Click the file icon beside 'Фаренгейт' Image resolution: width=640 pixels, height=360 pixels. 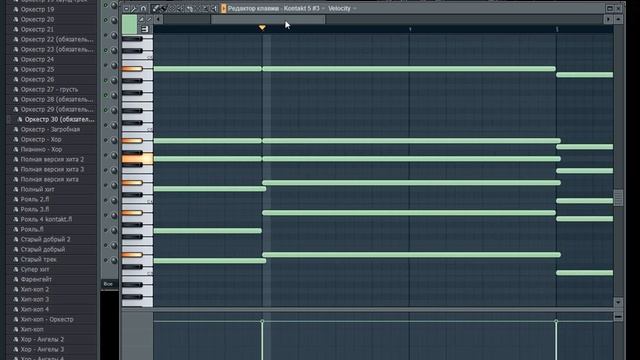tap(16, 279)
